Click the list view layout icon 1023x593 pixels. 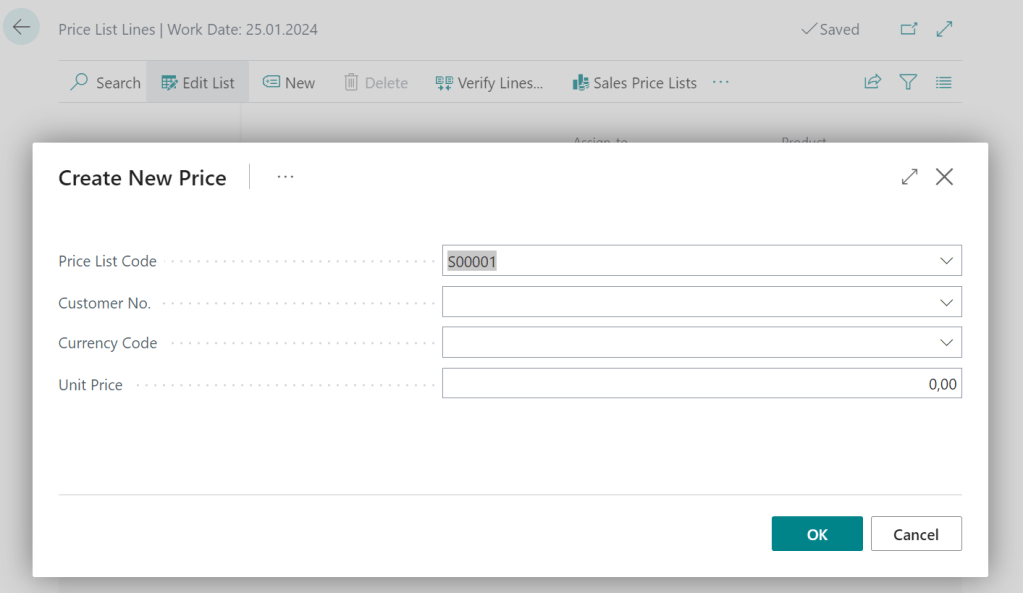coord(943,83)
